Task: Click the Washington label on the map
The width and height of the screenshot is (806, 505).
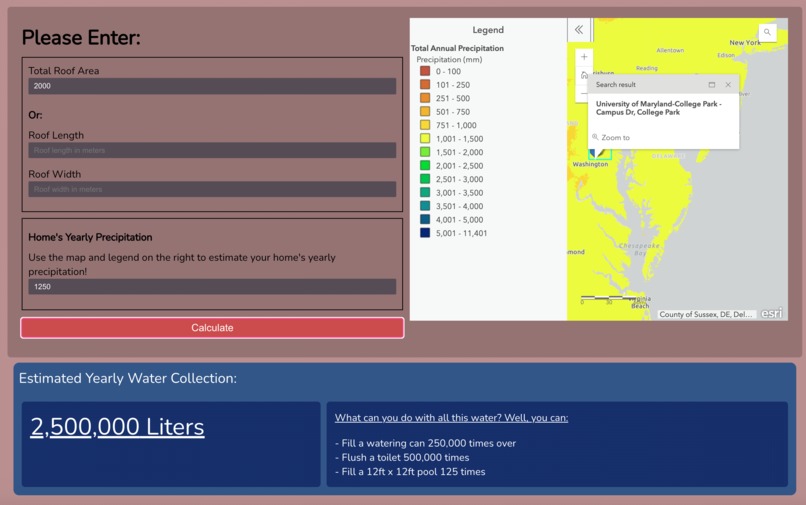Action: [590, 164]
